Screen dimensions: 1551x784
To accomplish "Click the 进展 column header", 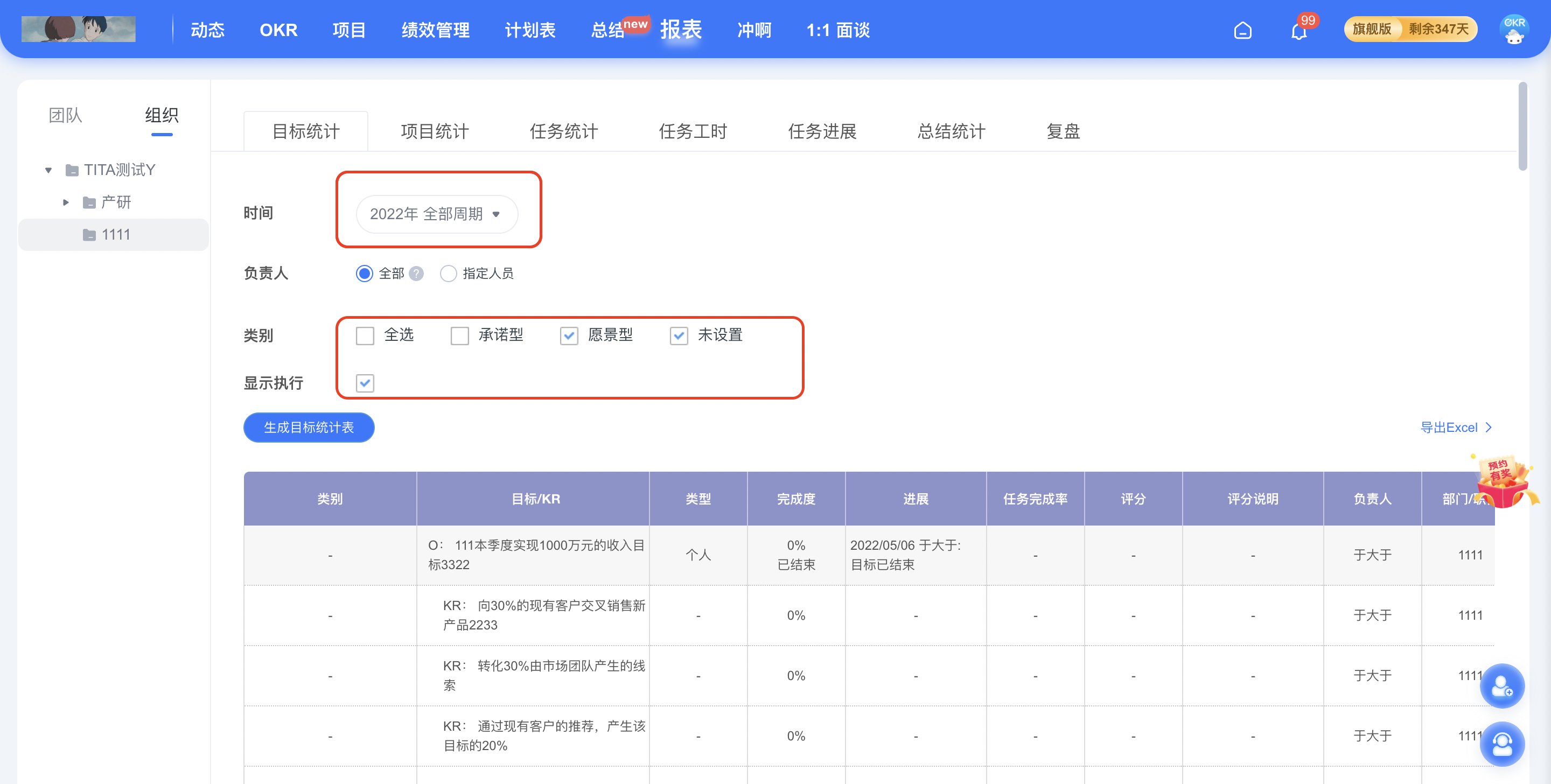I will click(x=915, y=499).
